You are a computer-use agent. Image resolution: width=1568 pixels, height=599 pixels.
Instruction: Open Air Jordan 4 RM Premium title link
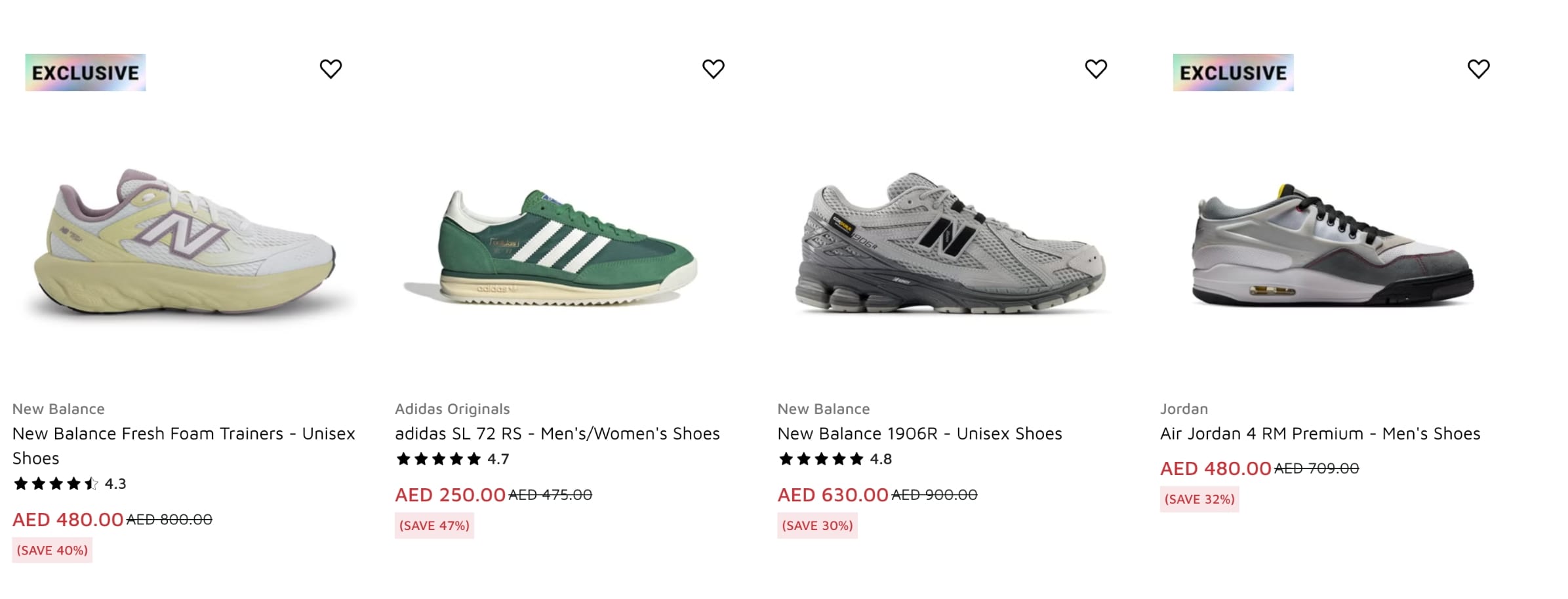click(1319, 434)
